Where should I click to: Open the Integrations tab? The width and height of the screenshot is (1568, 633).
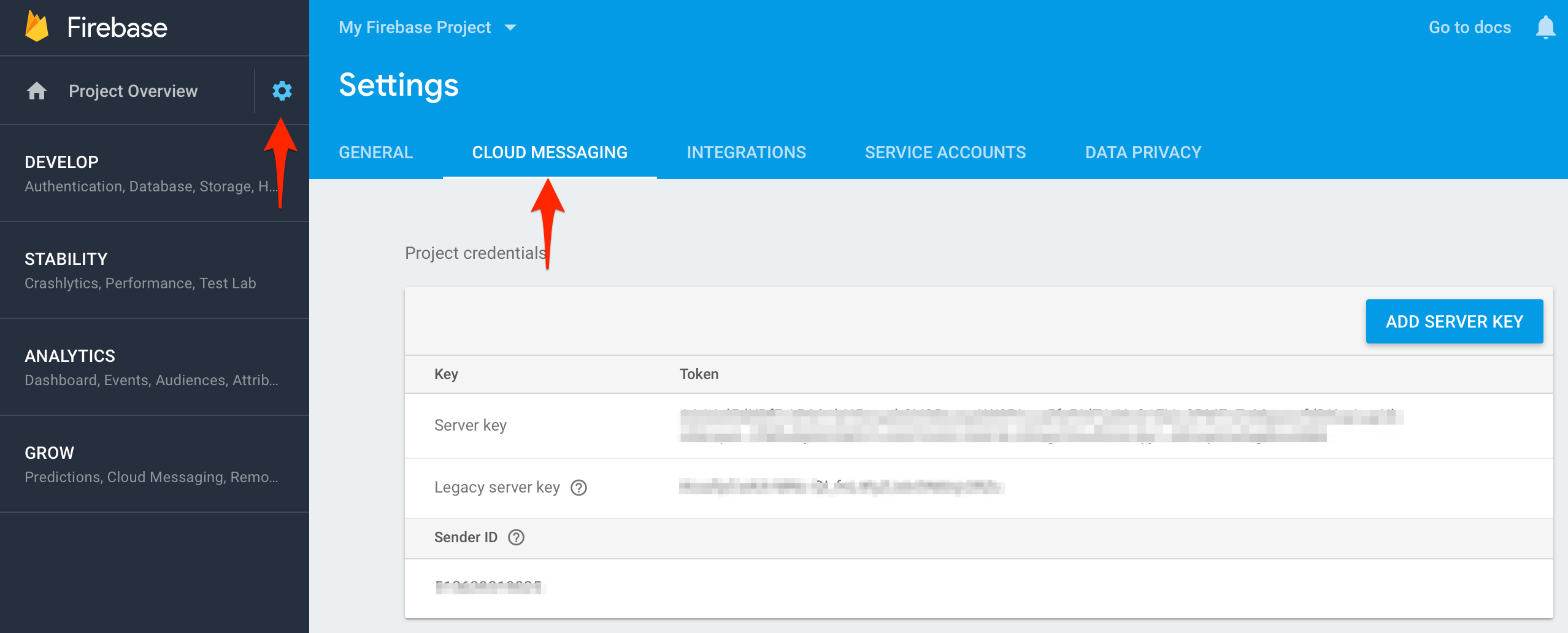746,152
